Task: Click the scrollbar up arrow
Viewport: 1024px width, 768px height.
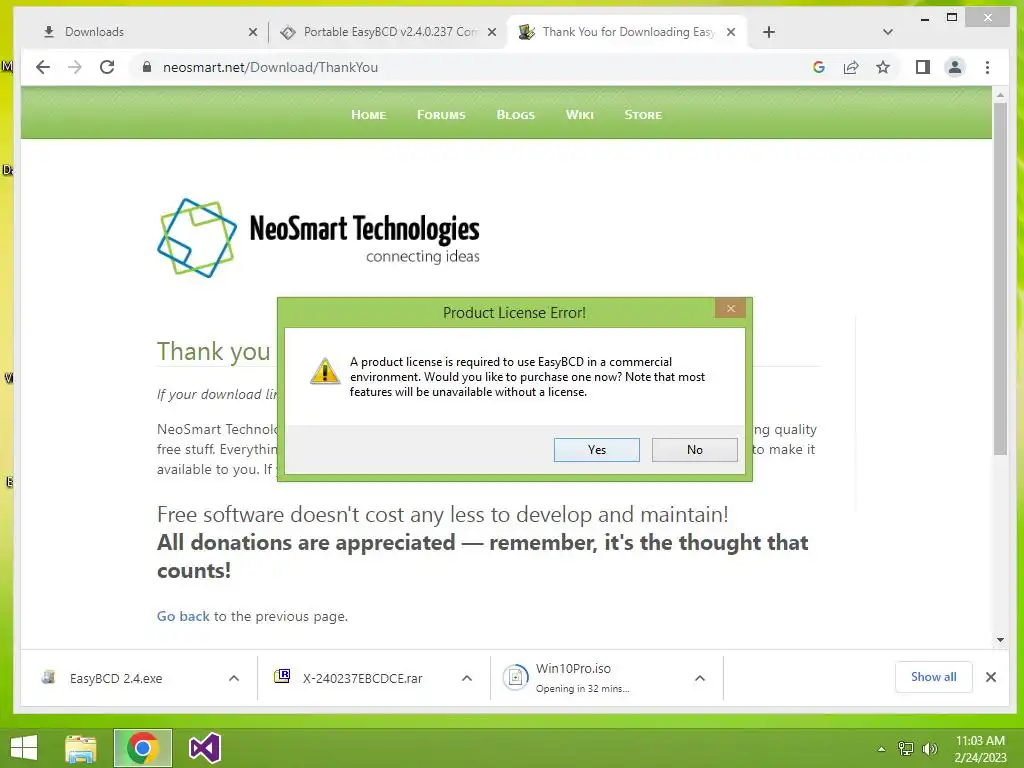Action: coord(1000,95)
